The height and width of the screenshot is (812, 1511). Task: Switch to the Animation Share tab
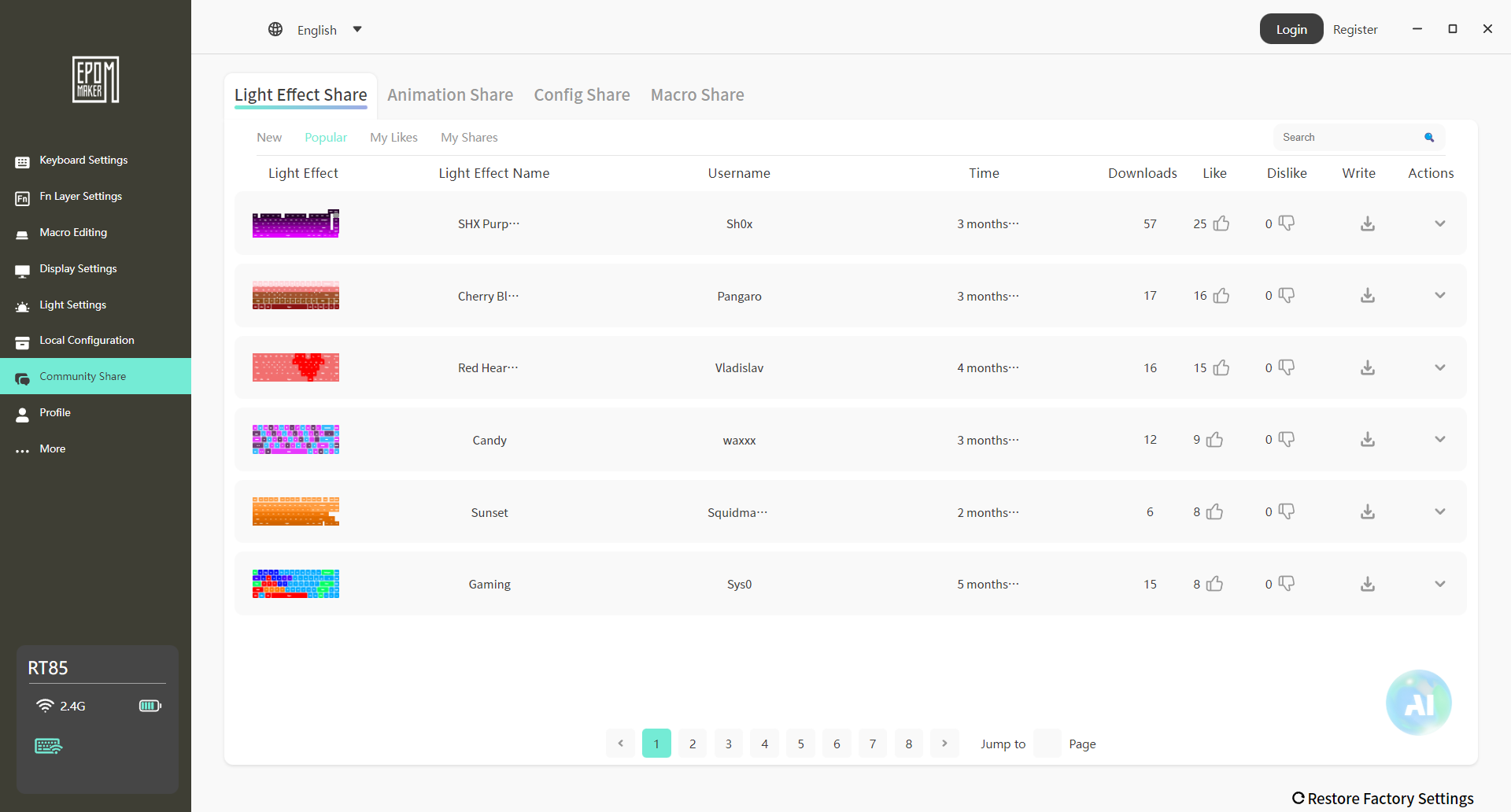tap(450, 95)
